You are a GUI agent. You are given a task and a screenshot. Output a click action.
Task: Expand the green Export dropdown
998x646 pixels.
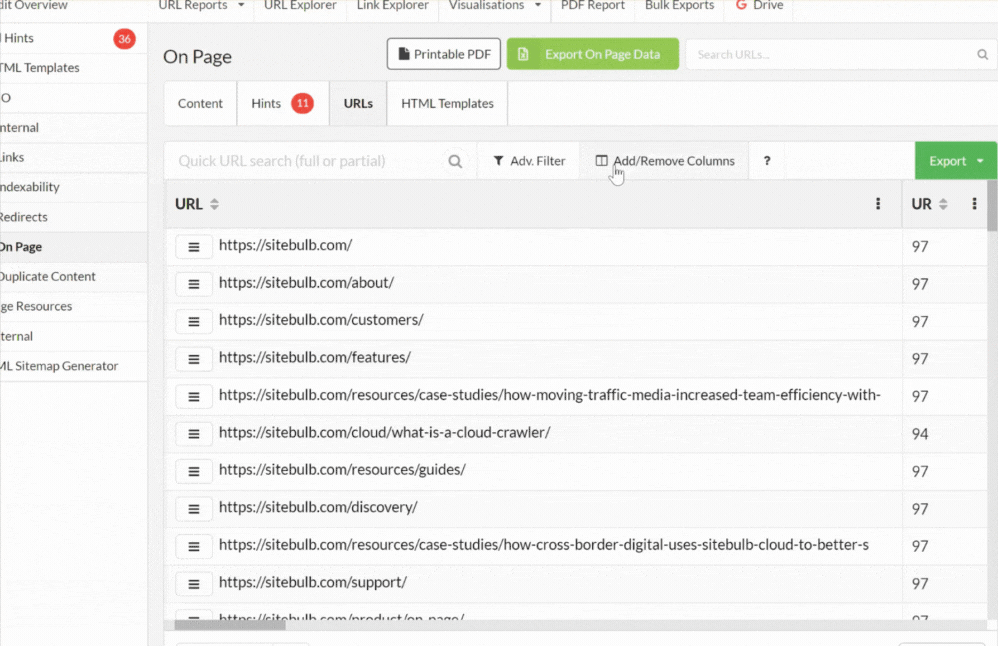point(955,161)
